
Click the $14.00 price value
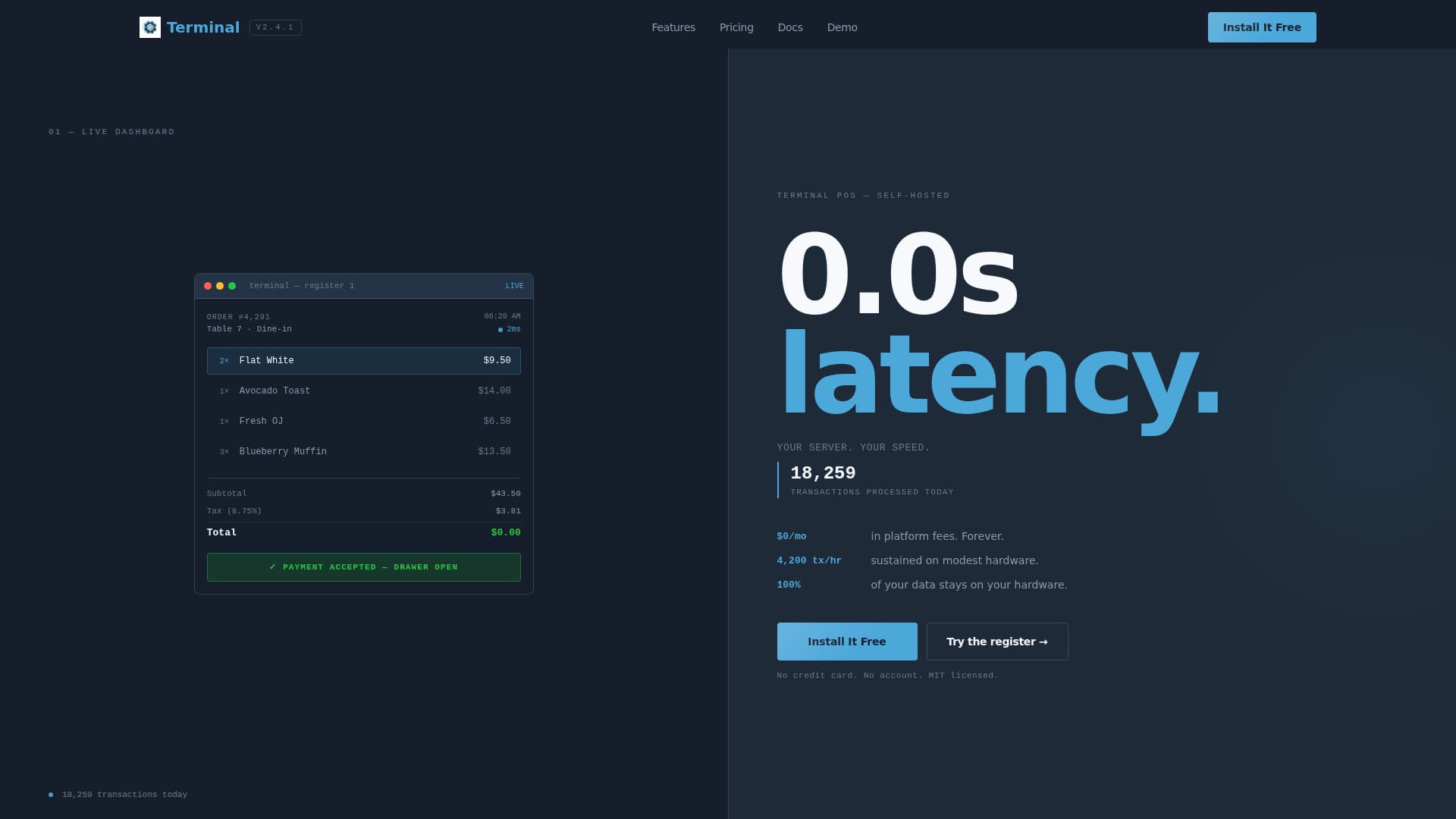coord(494,391)
